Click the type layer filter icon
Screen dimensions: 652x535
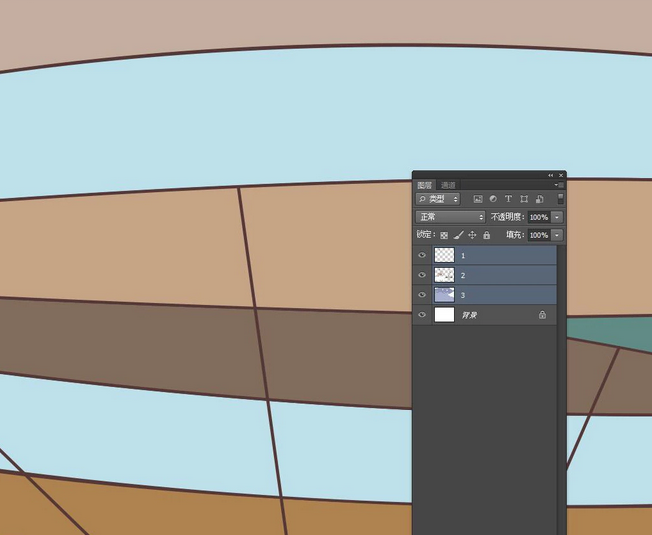(x=508, y=199)
